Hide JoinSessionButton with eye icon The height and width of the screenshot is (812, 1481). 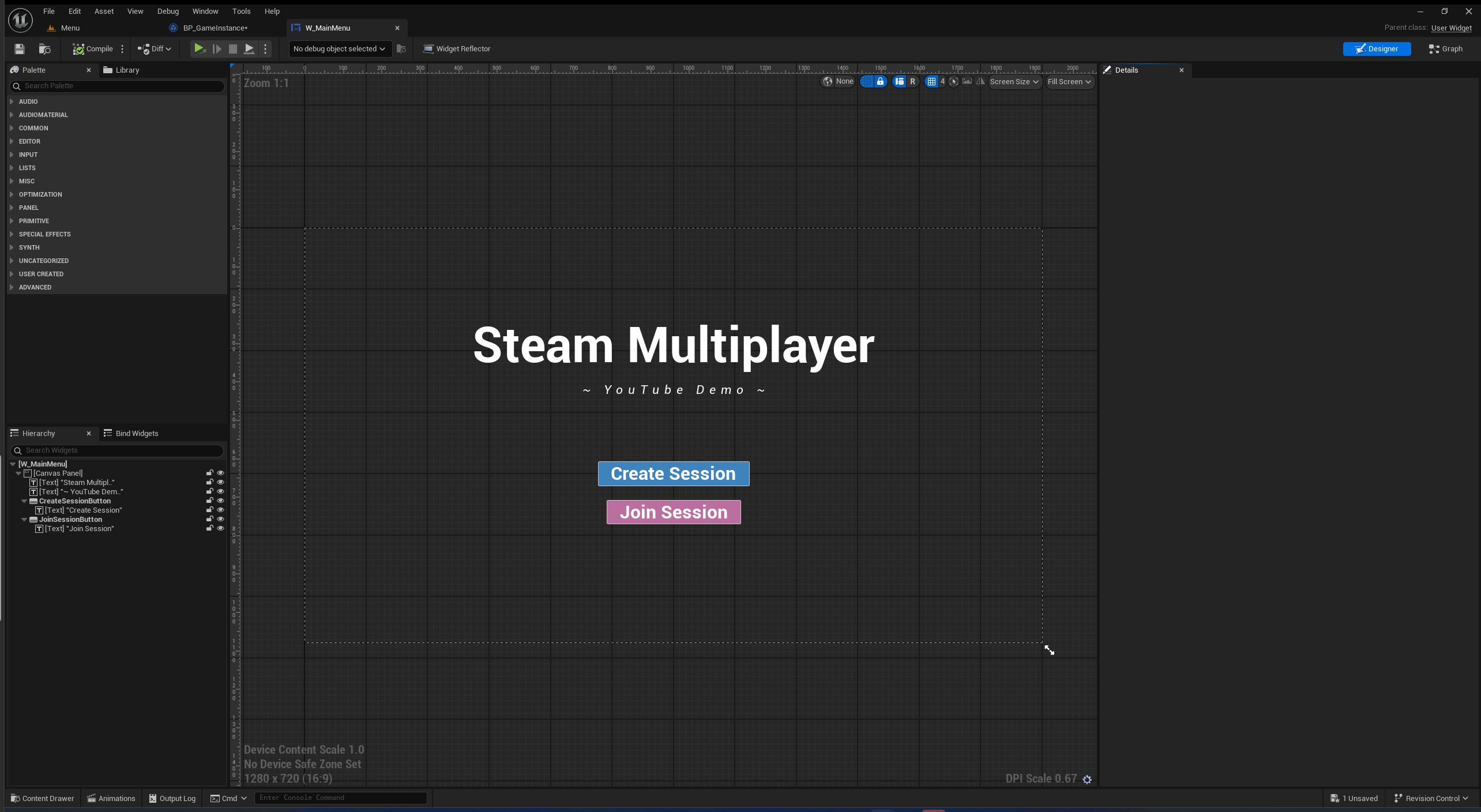click(x=220, y=519)
